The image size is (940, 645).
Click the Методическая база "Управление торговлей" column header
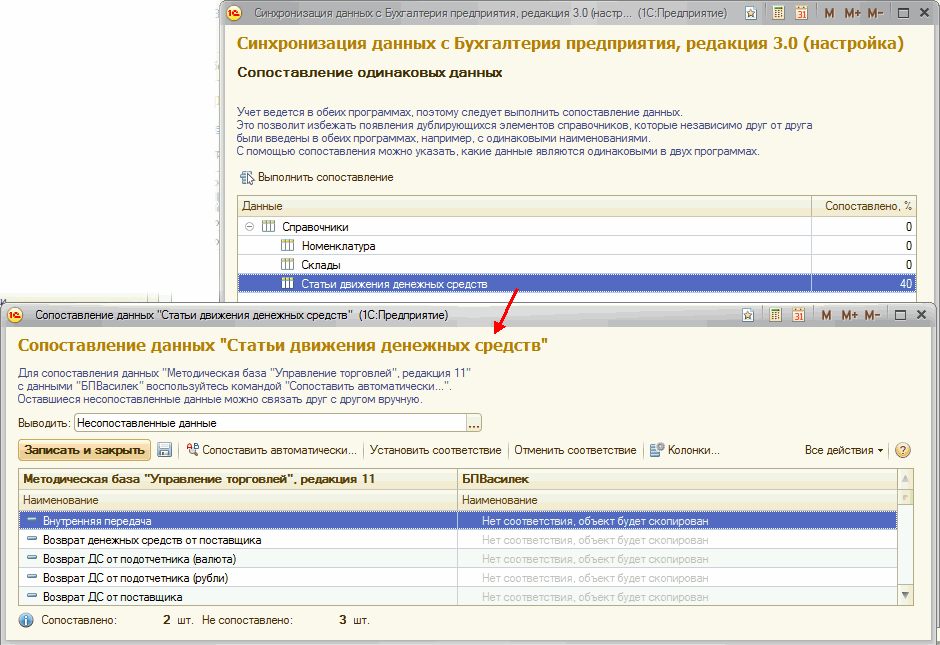click(x=238, y=479)
